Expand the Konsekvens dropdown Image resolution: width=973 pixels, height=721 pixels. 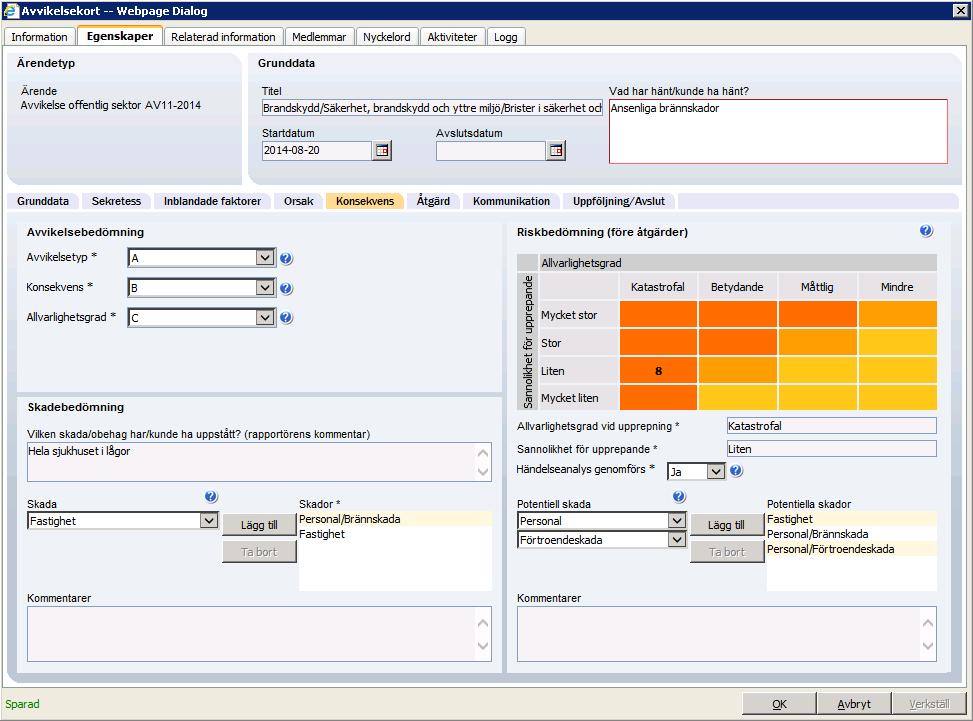[265, 287]
